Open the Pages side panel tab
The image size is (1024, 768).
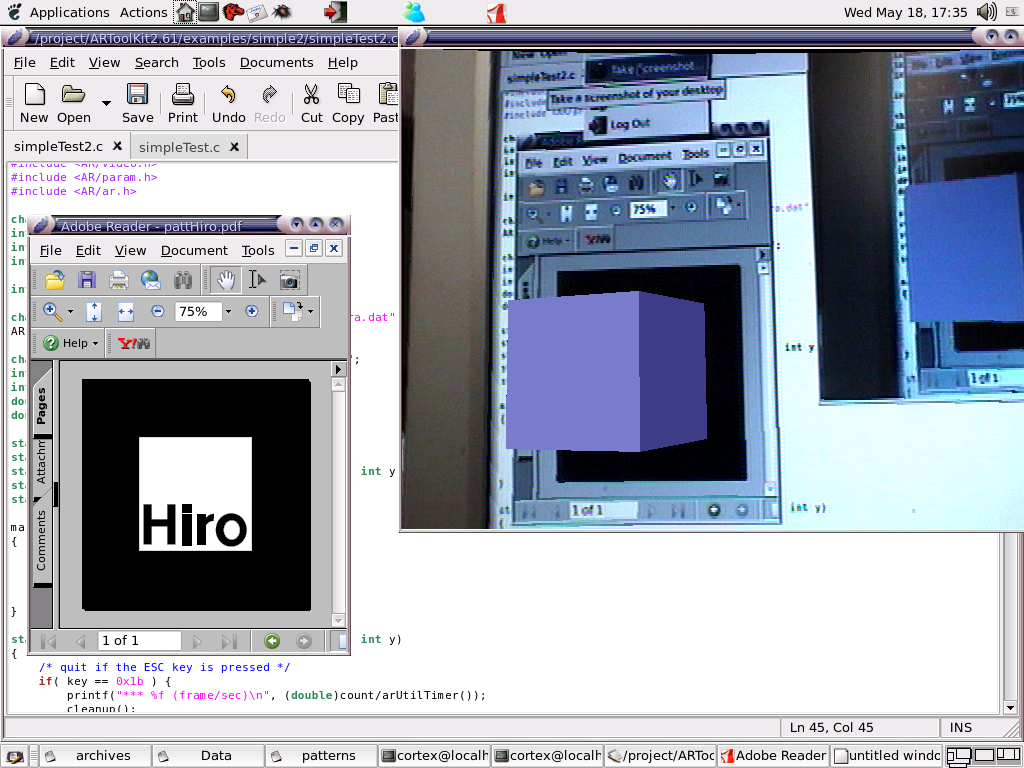coord(41,405)
